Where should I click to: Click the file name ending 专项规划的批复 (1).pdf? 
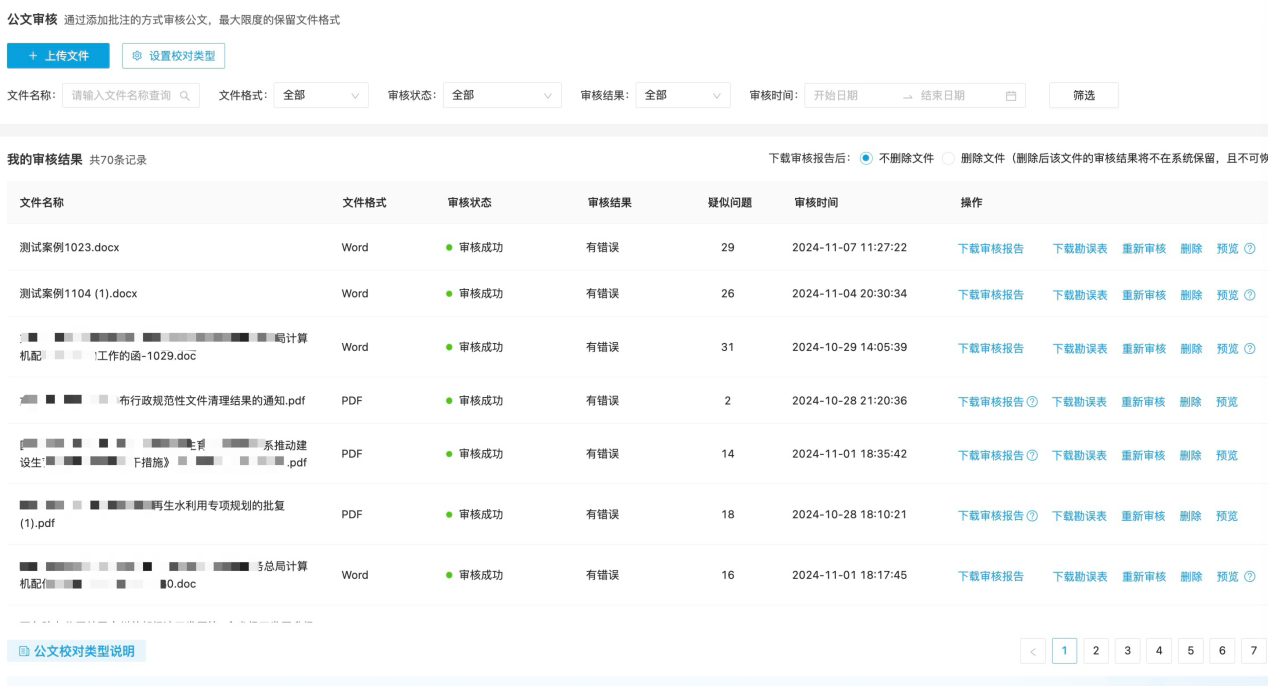pyautogui.click(x=152, y=514)
